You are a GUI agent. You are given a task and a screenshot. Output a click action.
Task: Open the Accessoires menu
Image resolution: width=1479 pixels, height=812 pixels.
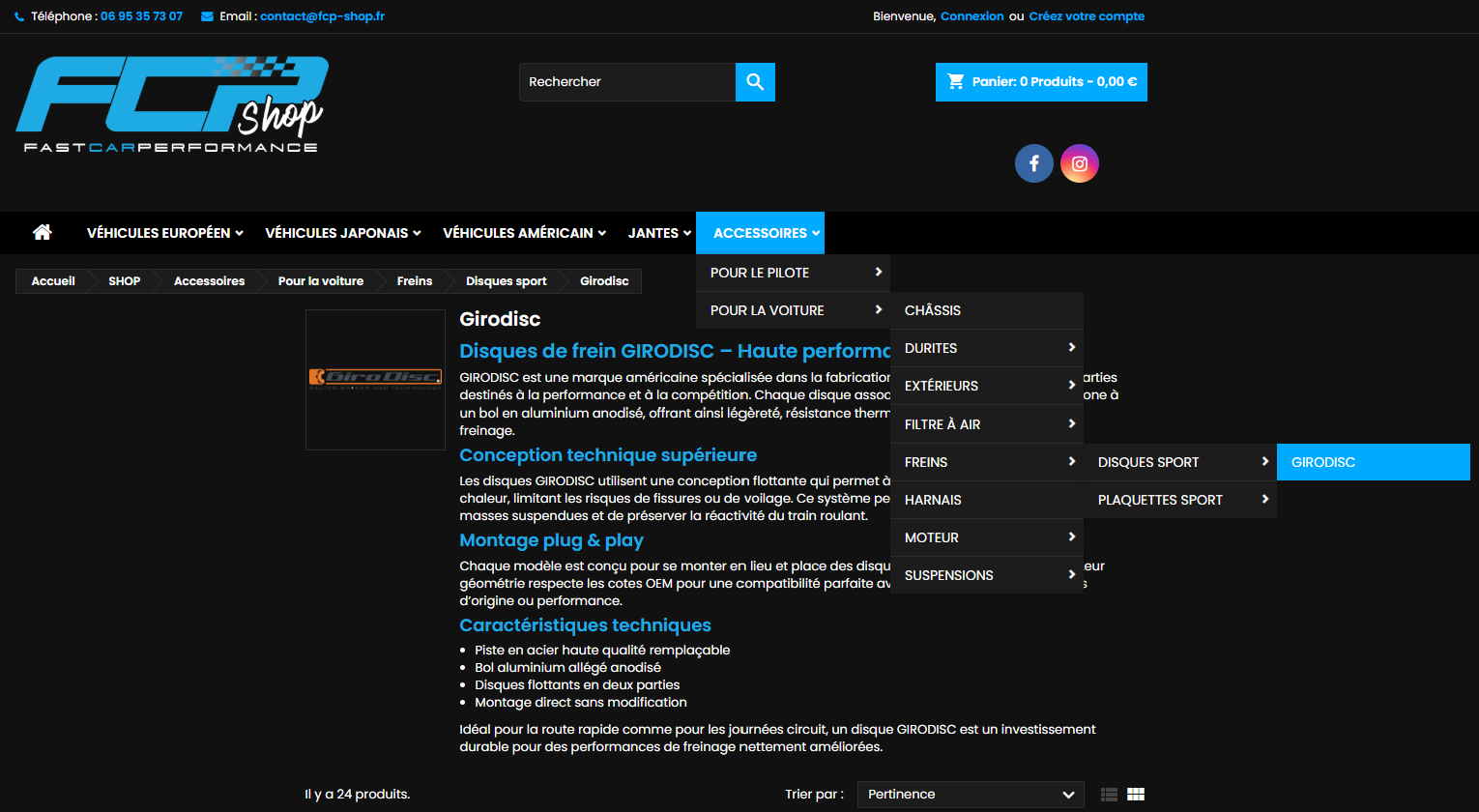pos(760,233)
